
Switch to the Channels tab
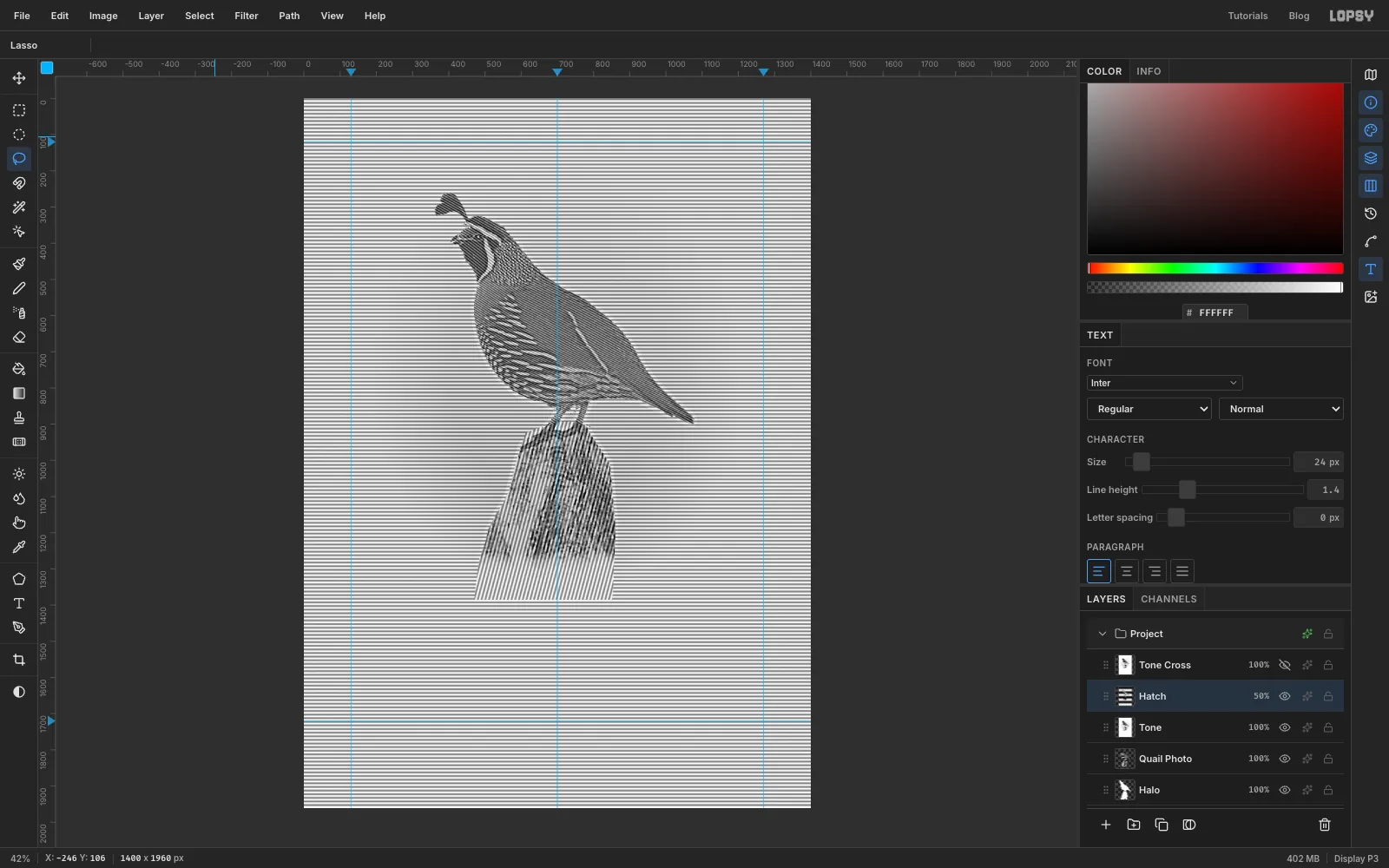1168,599
